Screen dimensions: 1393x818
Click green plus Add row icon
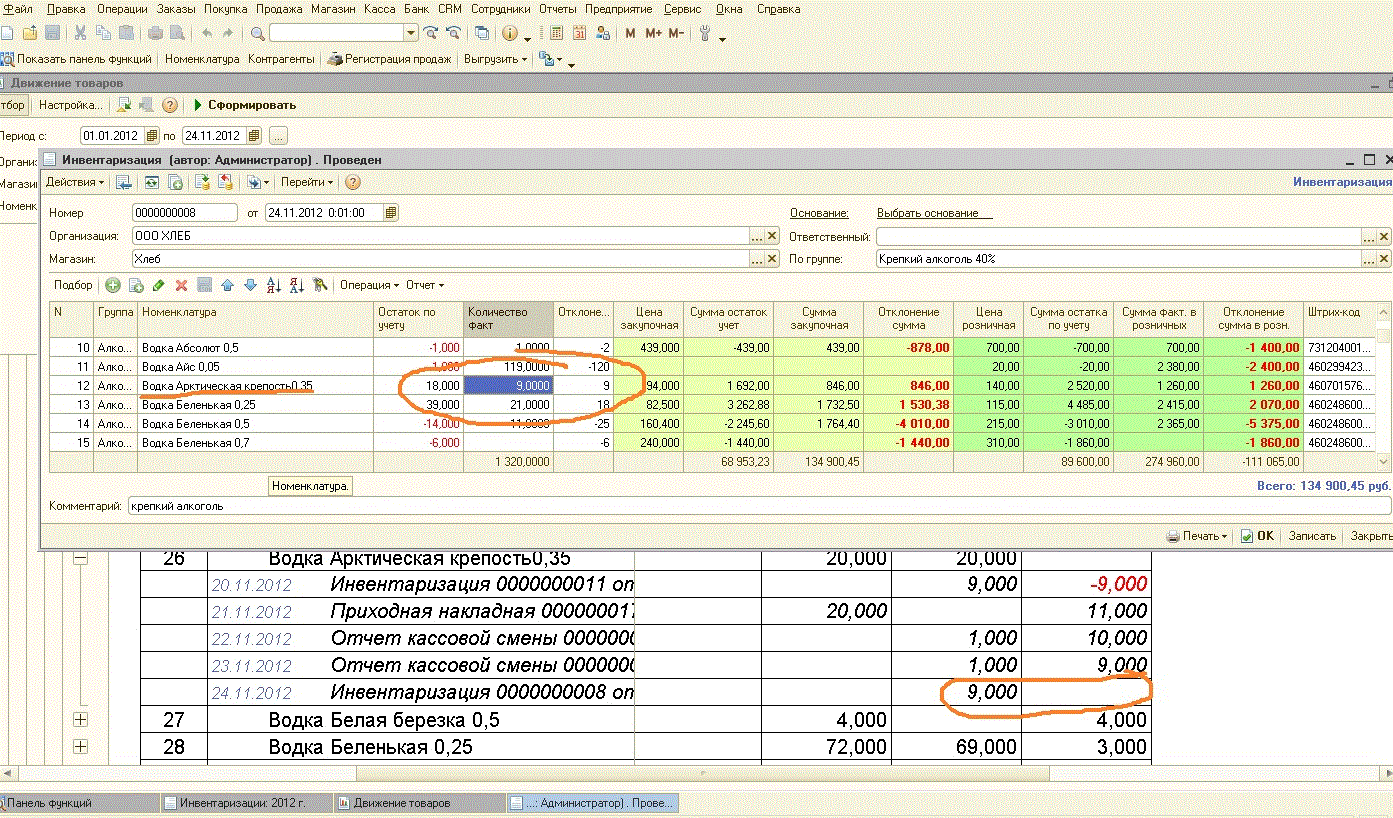[x=113, y=285]
